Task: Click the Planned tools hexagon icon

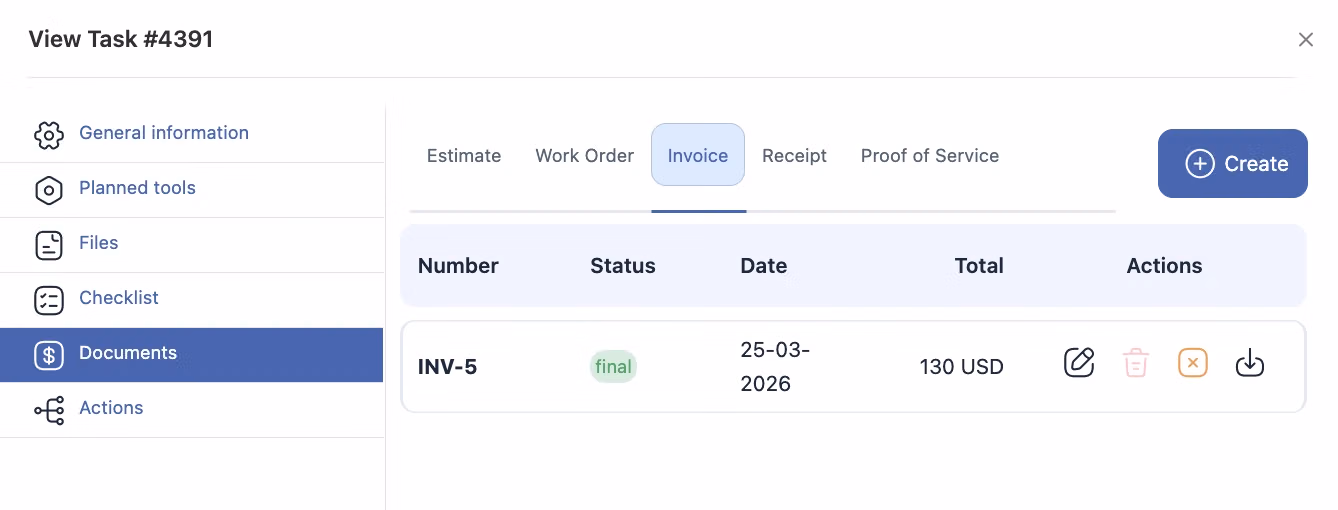Action: pos(49,190)
